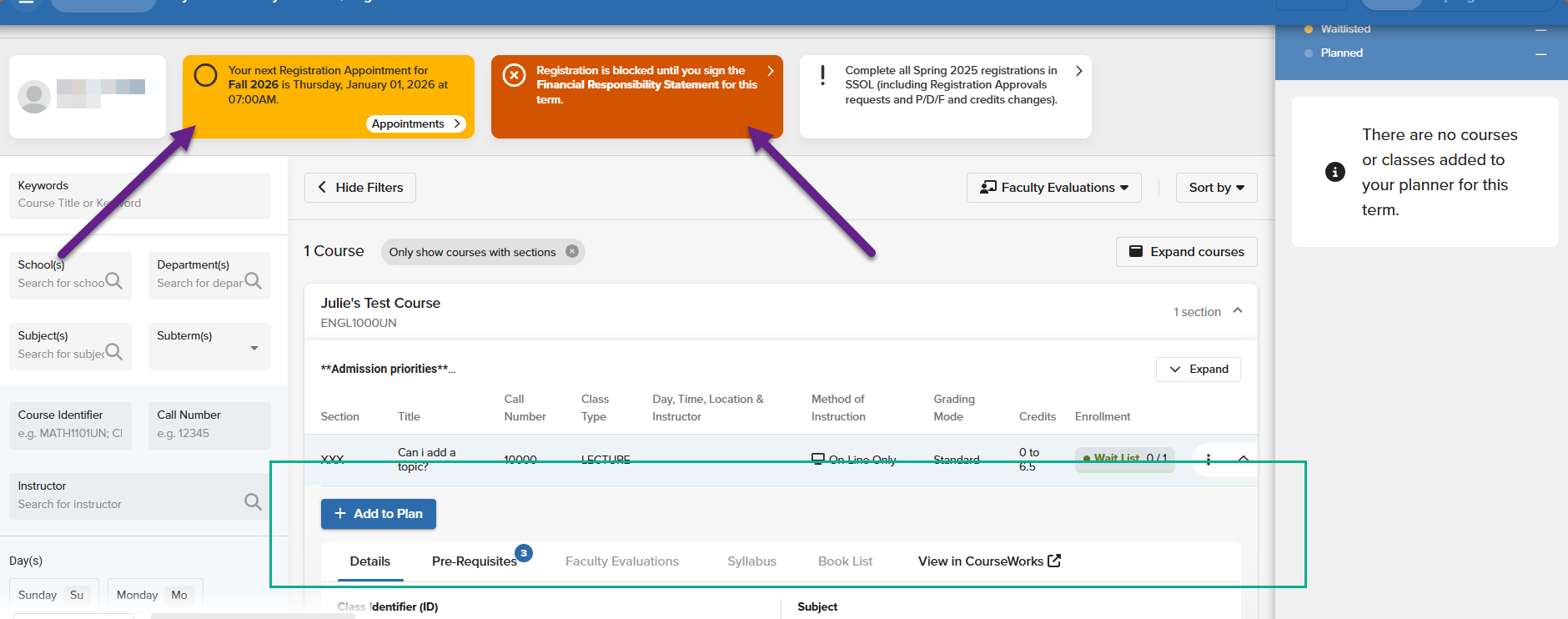Open the Faculty Evaluations dropdown
Screen dimensions: 1568x619
click(1054, 188)
